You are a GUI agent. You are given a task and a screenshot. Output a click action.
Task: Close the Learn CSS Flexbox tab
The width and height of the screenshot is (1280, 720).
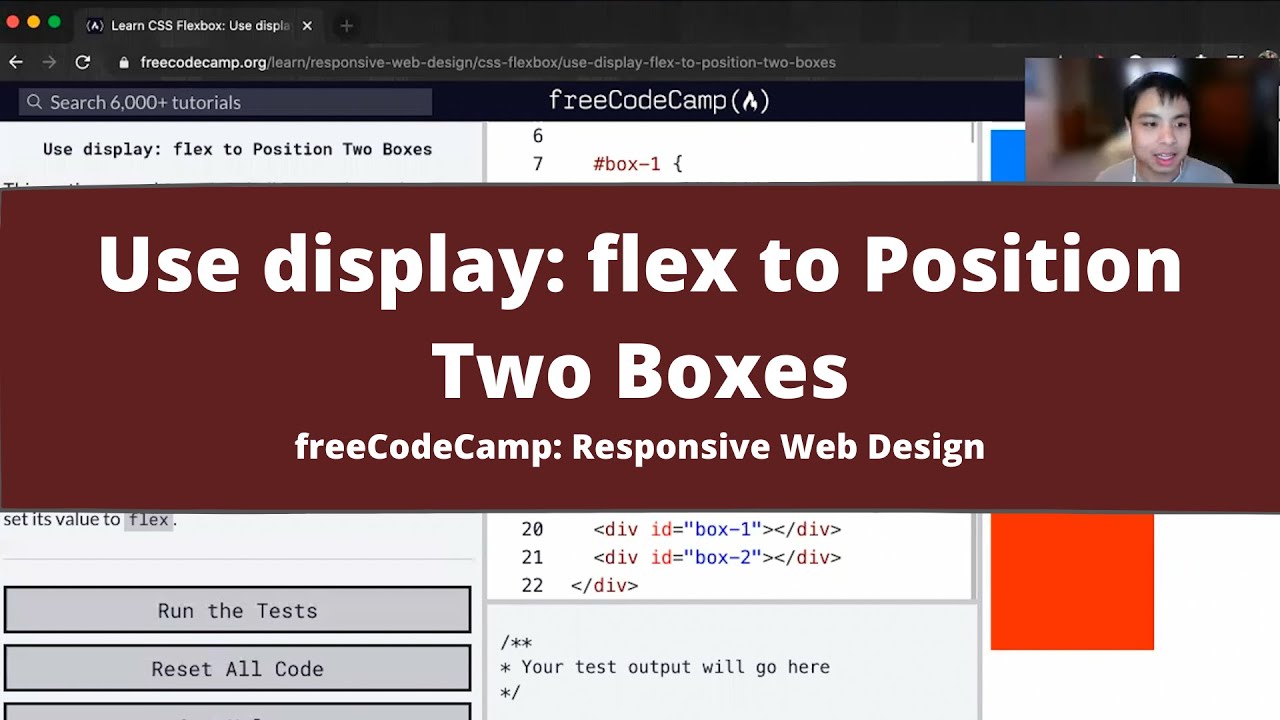(x=307, y=26)
